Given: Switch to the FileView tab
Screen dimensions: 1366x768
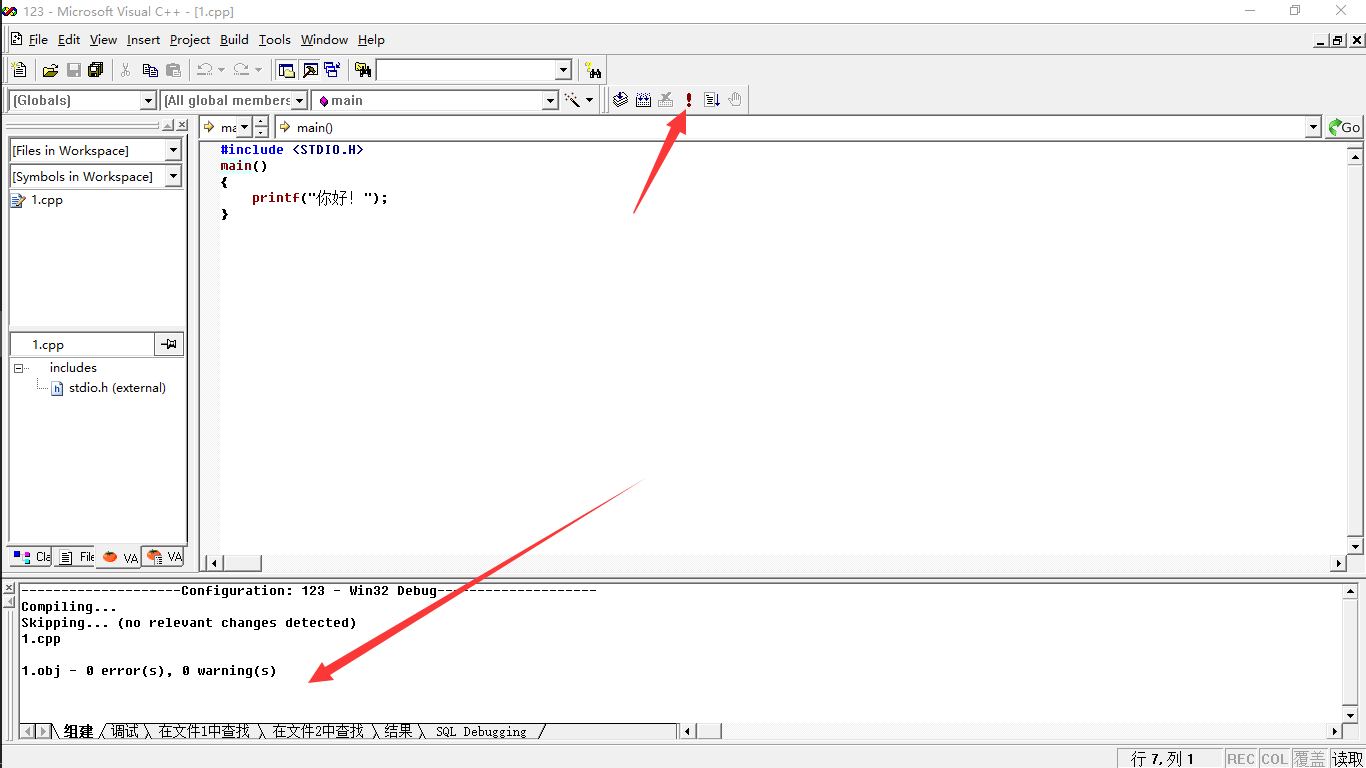Looking at the screenshot, I should click(x=75, y=557).
